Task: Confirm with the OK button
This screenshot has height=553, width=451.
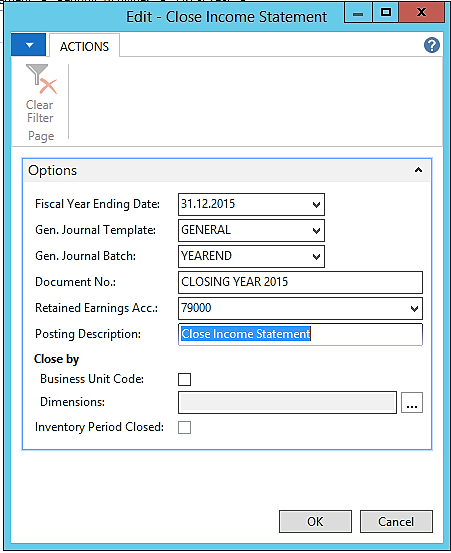Action: [x=315, y=521]
